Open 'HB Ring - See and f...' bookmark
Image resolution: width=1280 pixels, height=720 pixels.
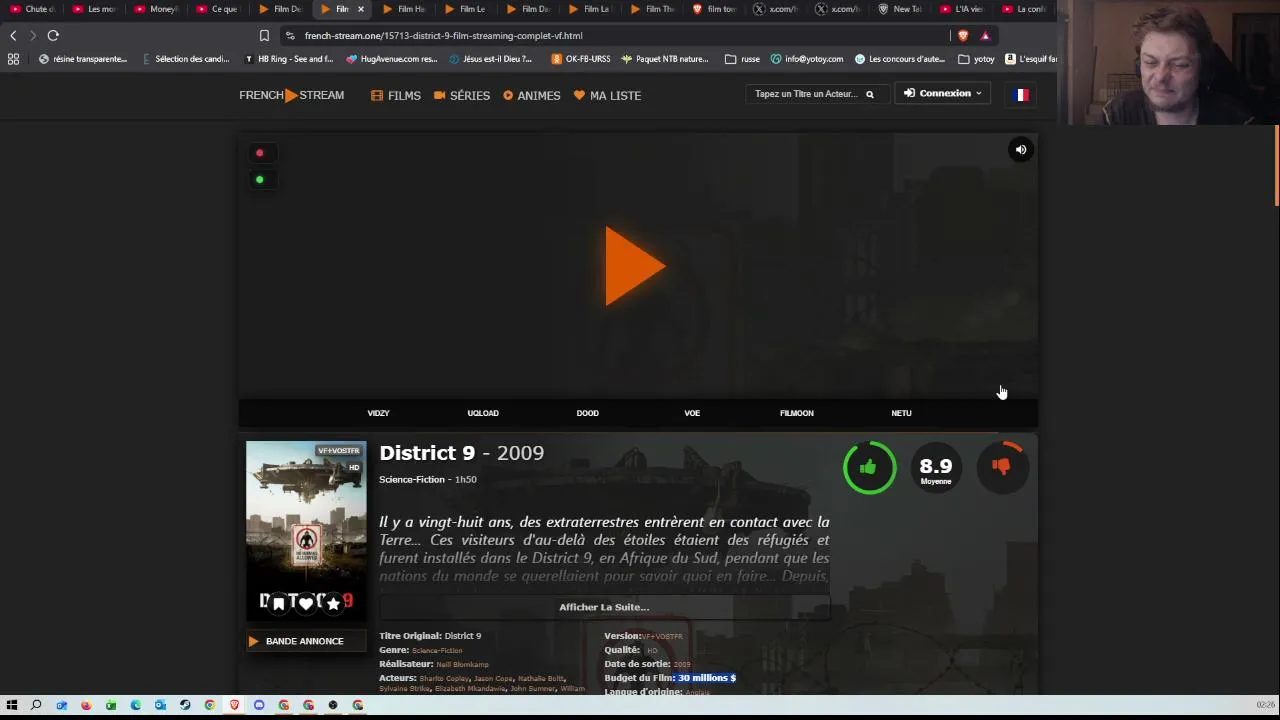[x=289, y=59]
